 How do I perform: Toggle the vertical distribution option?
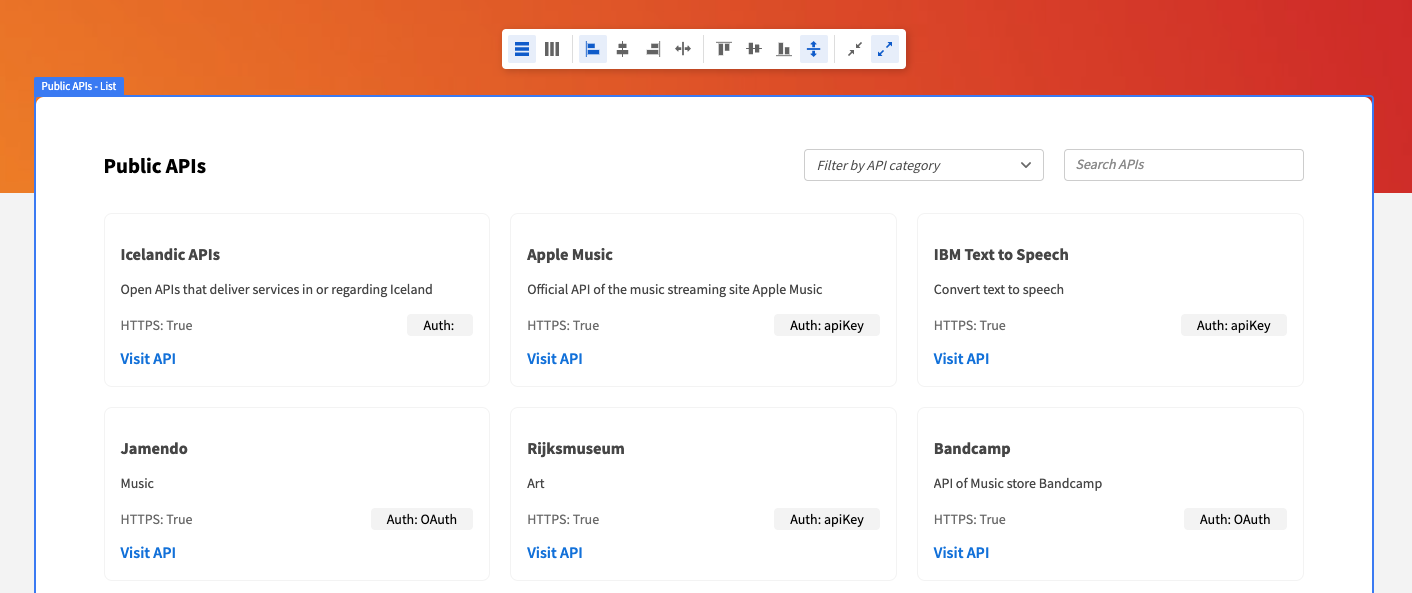tap(813, 48)
